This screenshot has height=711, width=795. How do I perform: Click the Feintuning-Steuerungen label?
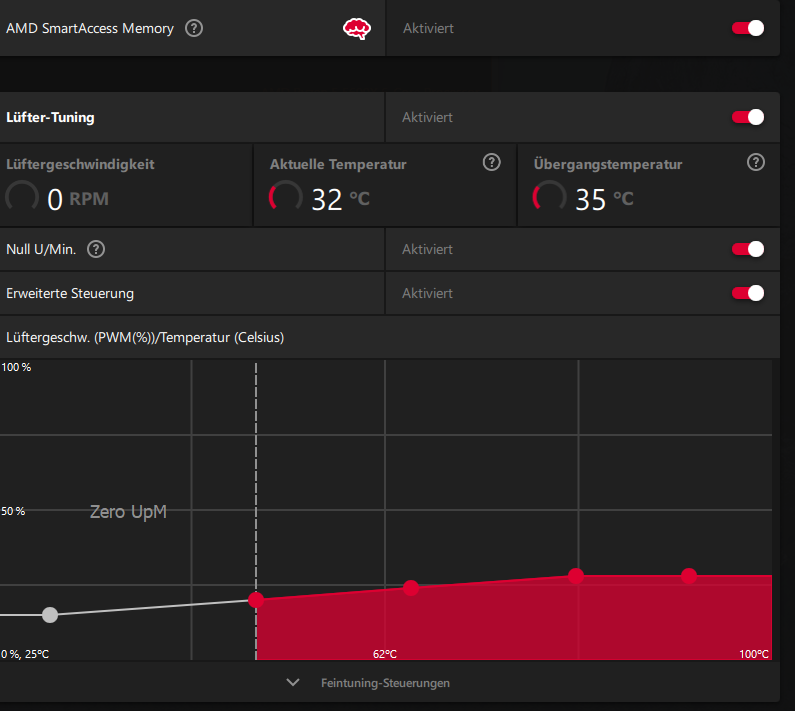tap(385, 683)
